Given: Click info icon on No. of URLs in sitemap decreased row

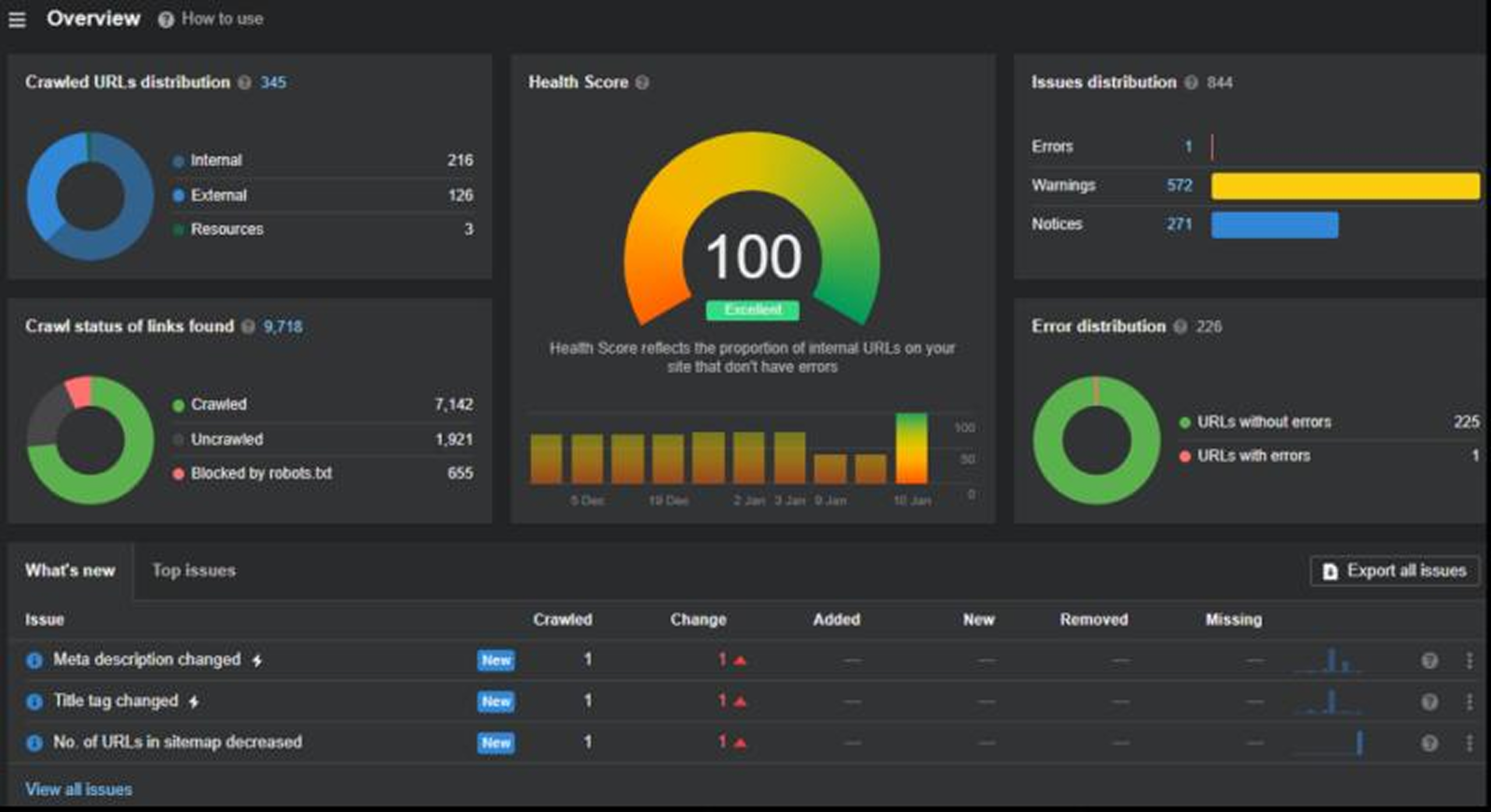Looking at the screenshot, I should click(x=34, y=743).
